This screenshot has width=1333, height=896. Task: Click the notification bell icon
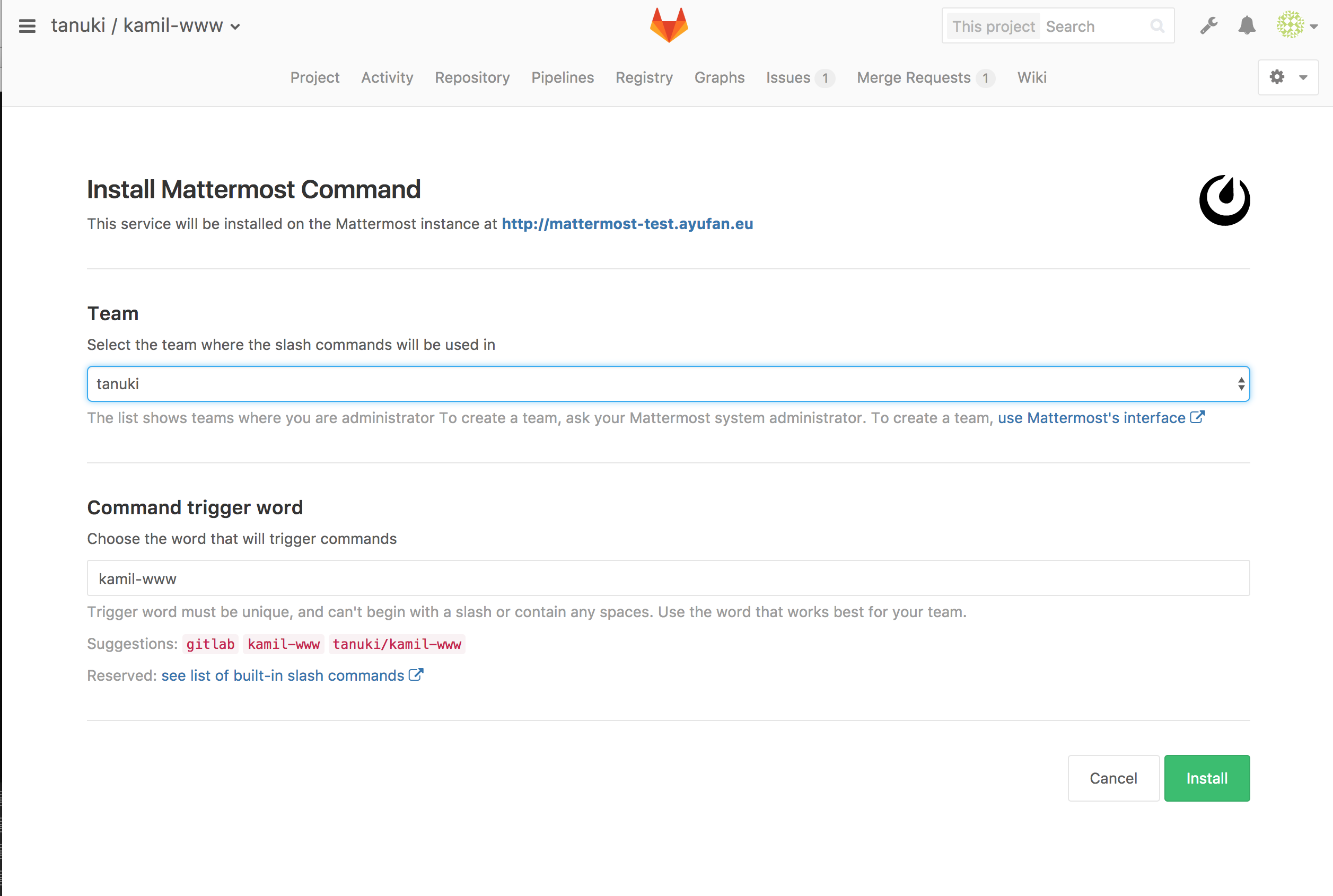(1248, 26)
